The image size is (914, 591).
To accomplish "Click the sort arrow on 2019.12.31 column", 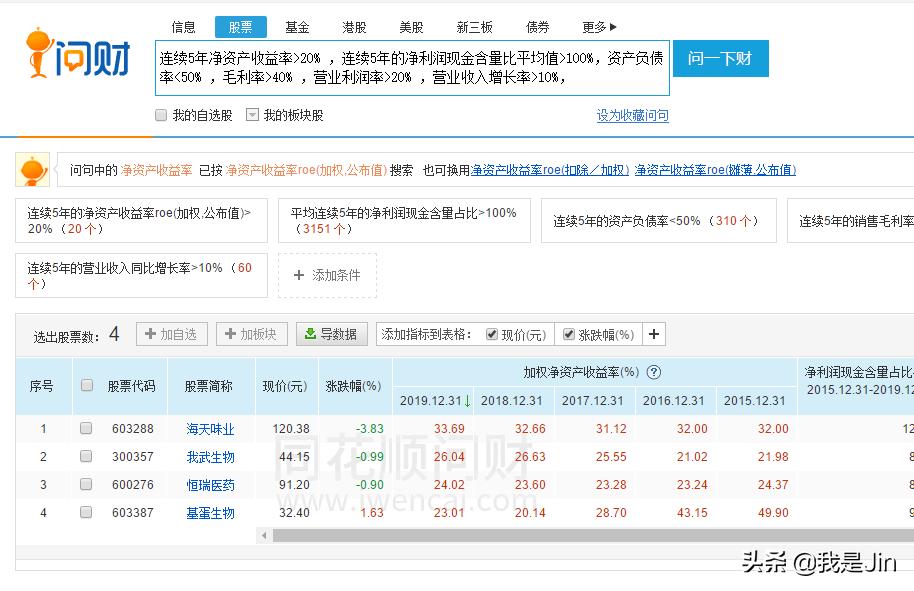I will [469, 400].
